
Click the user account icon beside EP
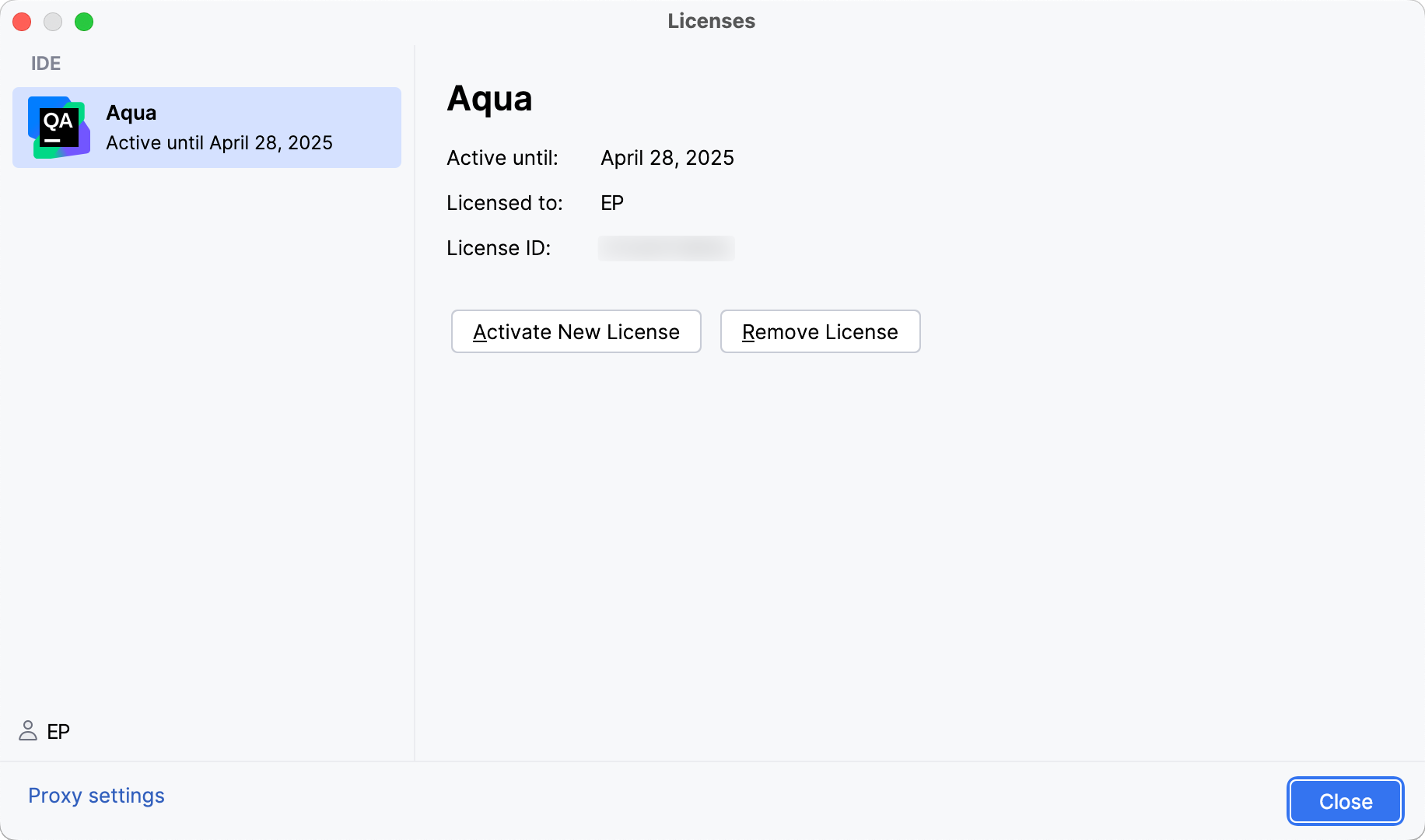click(28, 731)
